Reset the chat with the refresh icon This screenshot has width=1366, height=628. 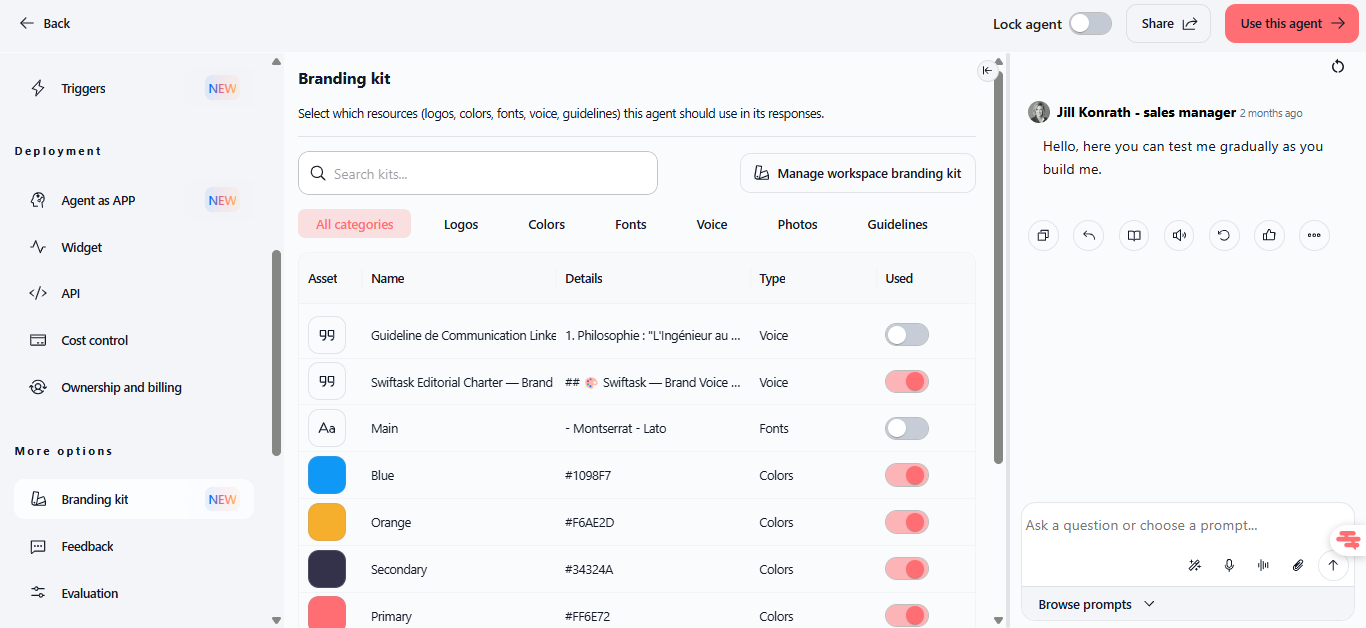(x=1338, y=67)
